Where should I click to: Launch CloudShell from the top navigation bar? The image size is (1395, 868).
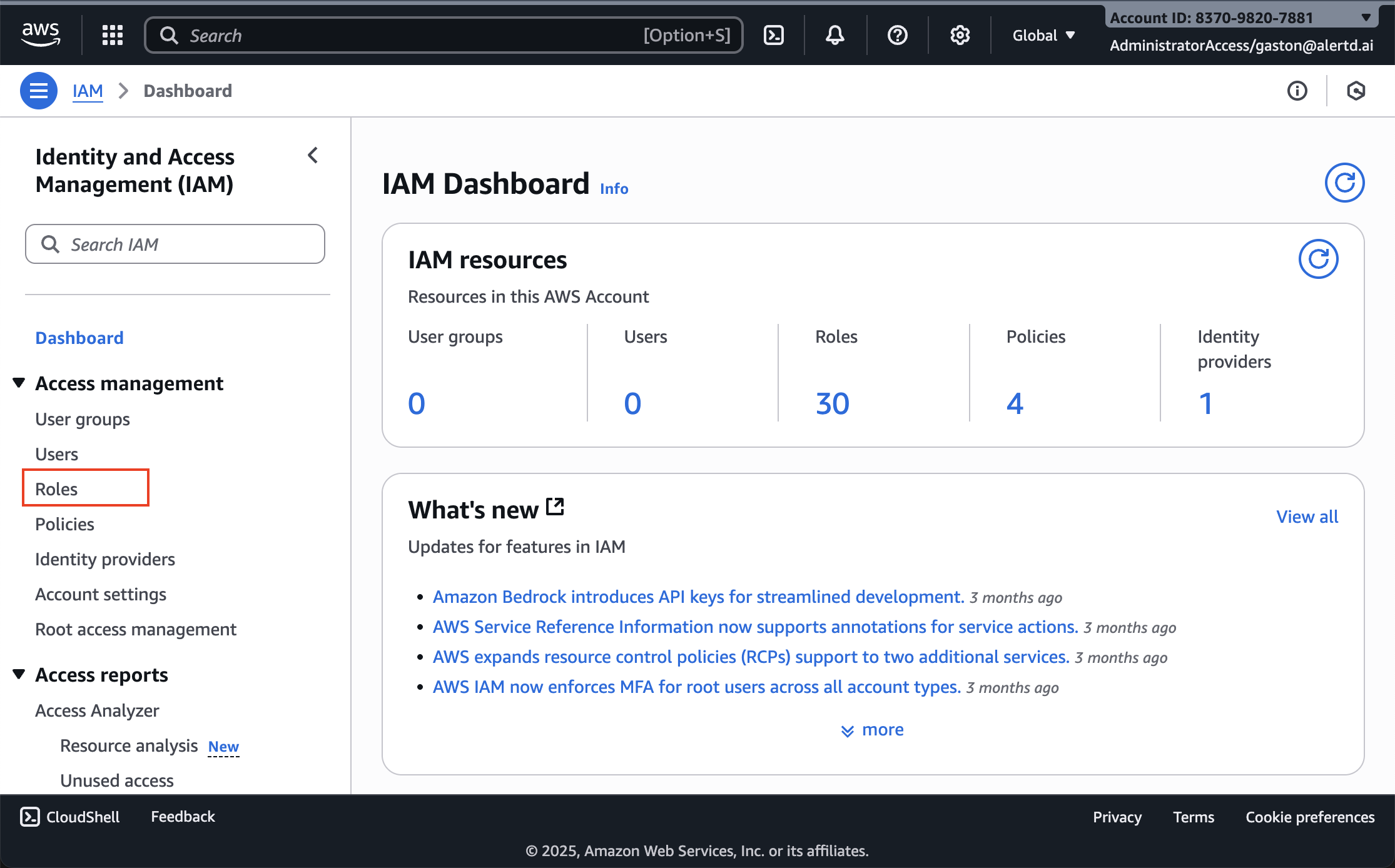(773, 35)
